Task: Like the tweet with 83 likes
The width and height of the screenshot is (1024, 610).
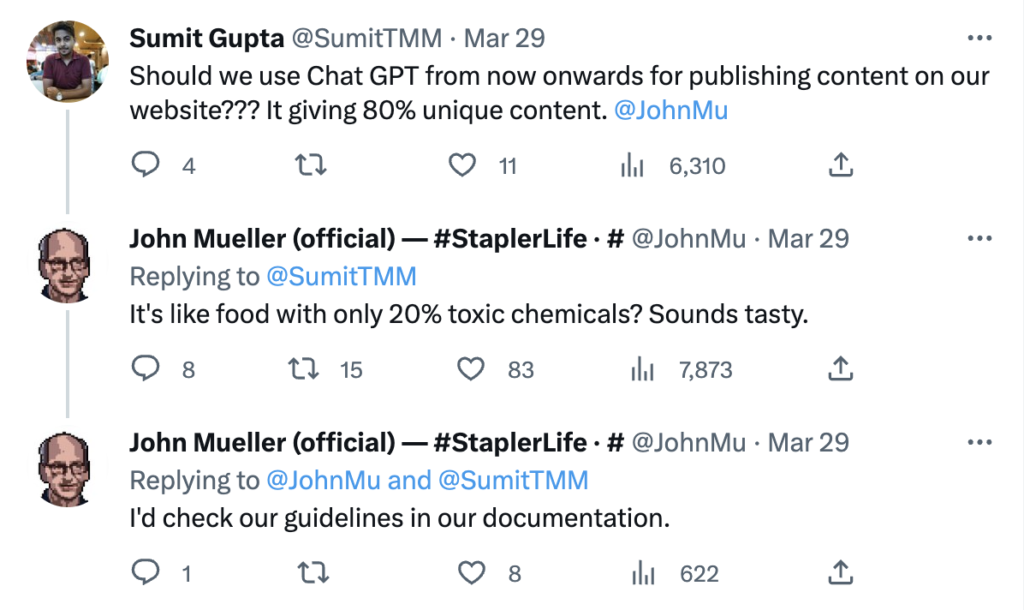Action: click(x=470, y=368)
